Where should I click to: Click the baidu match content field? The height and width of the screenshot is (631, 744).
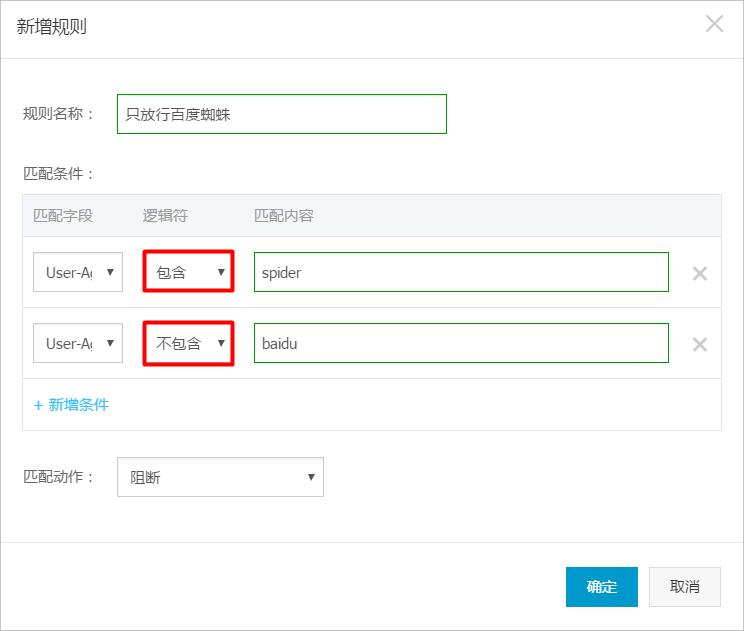(461, 343)
